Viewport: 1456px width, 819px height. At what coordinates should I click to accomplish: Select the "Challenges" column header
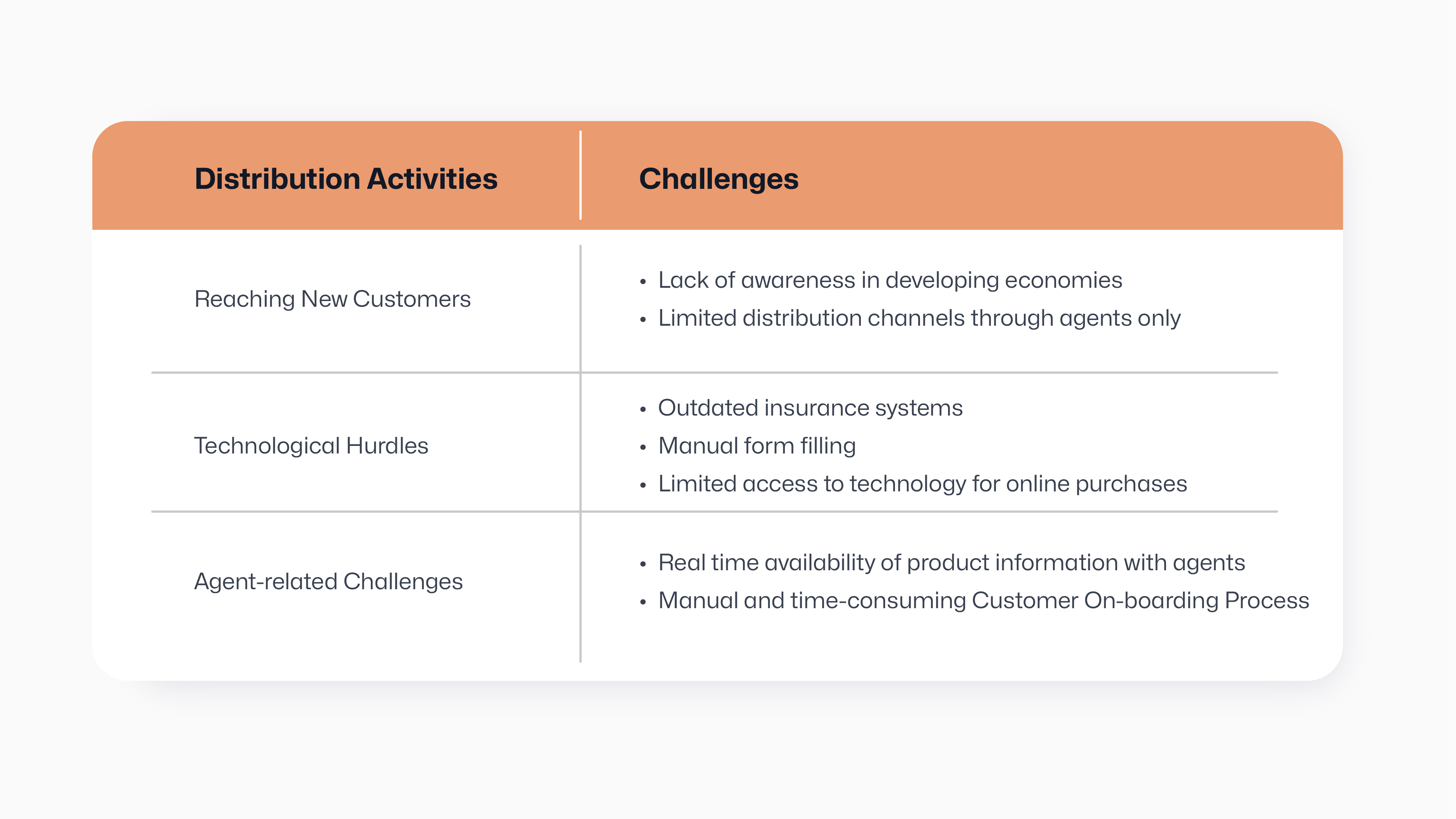pos(718,179)
